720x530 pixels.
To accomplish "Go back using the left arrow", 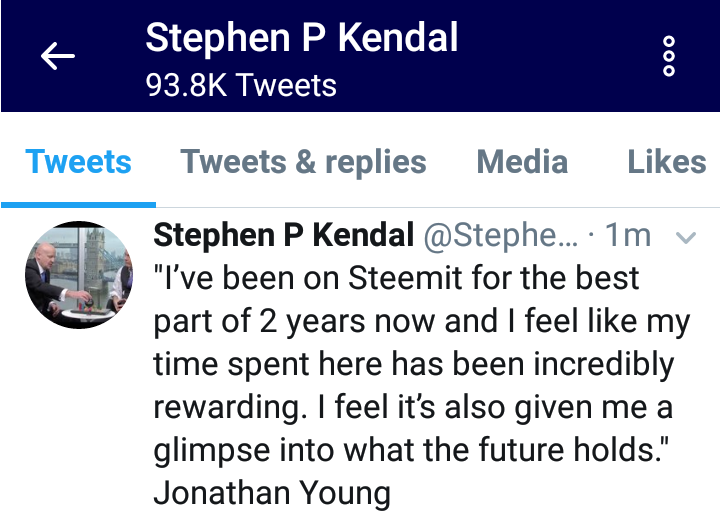I will (x=58, y=56).
